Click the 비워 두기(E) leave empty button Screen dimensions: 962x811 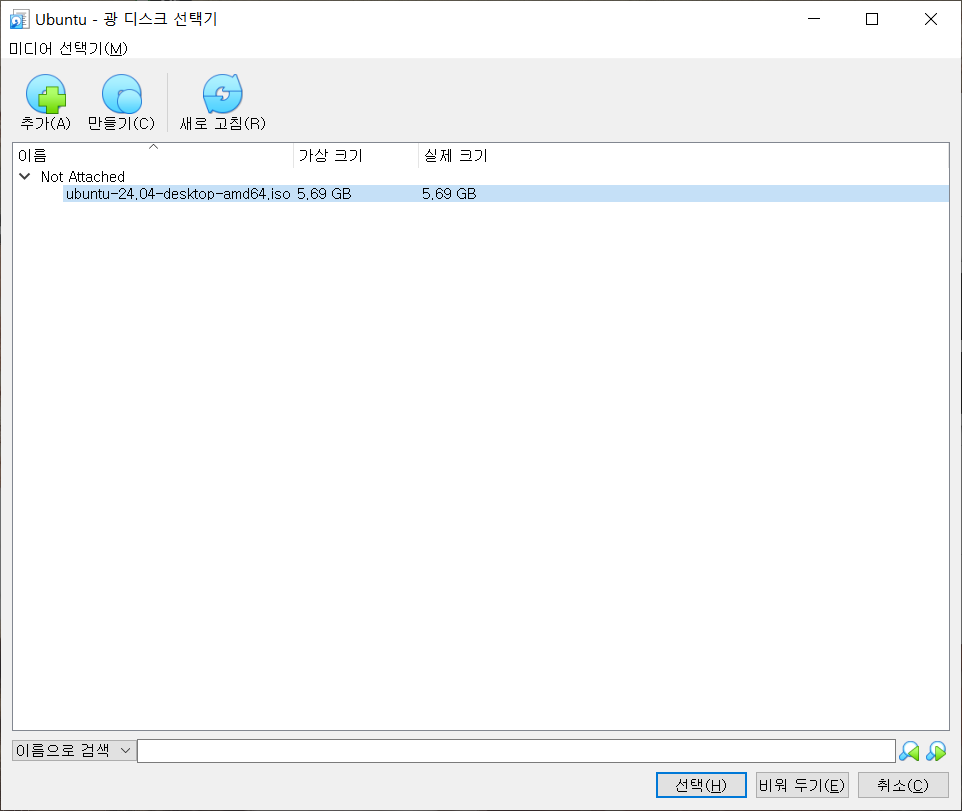tap(802, 785)
